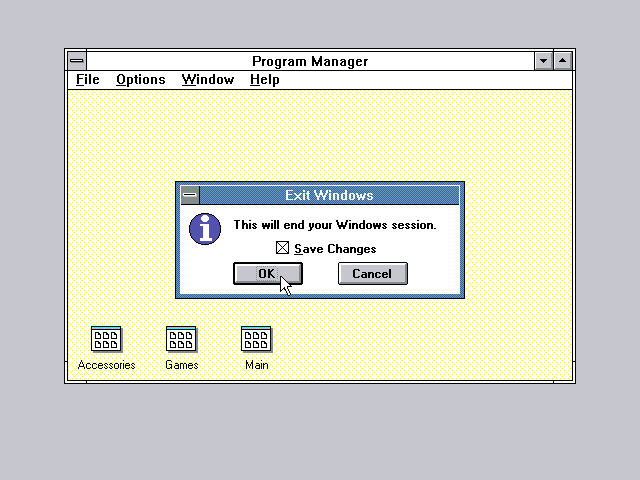Minimize Program Manager with the down arrow

[x=544, y=61]
